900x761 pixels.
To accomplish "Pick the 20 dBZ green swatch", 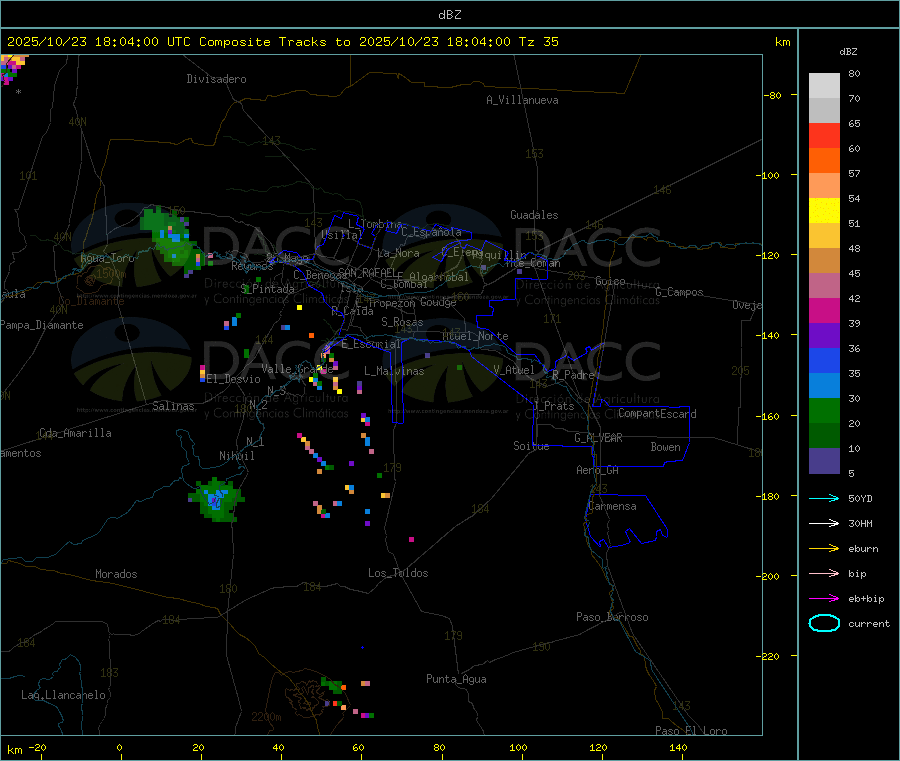I will tap(824, 411).
